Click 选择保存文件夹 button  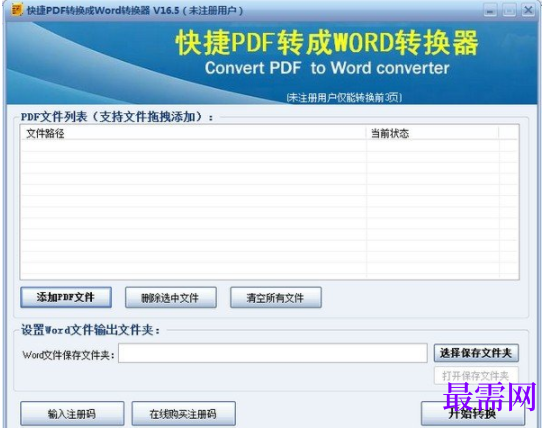click(476, 353)
